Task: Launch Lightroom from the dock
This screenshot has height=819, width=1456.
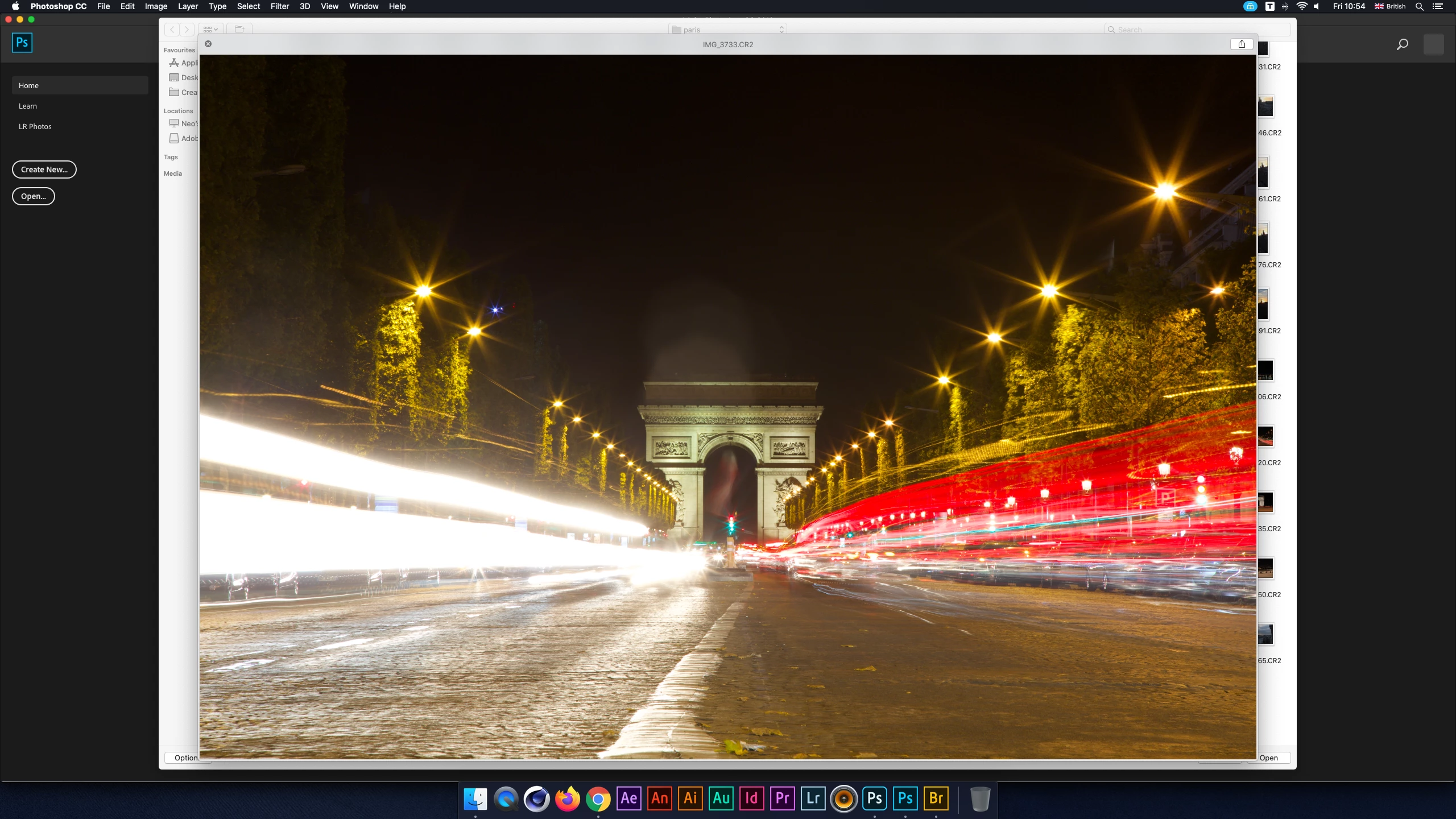Action: [813, 799]
